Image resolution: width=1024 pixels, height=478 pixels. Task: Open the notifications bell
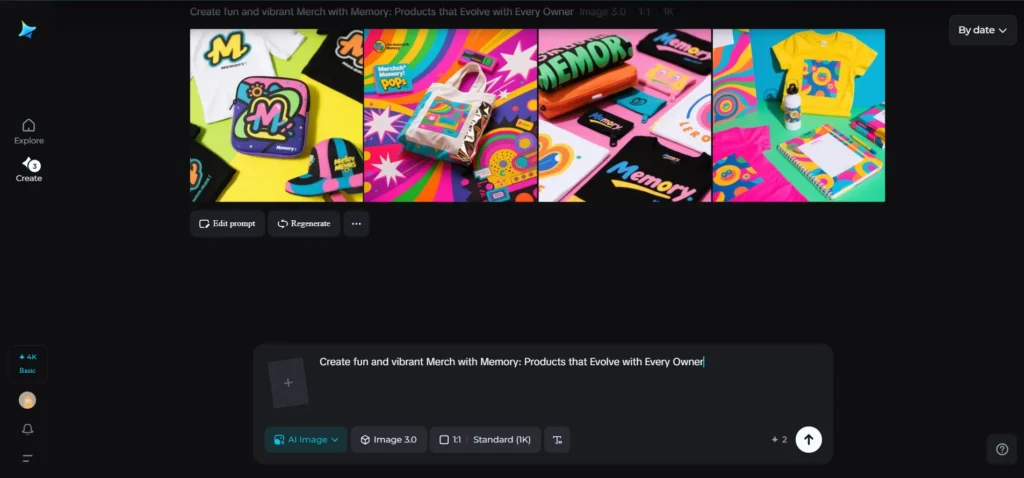(x=28, y=429)
